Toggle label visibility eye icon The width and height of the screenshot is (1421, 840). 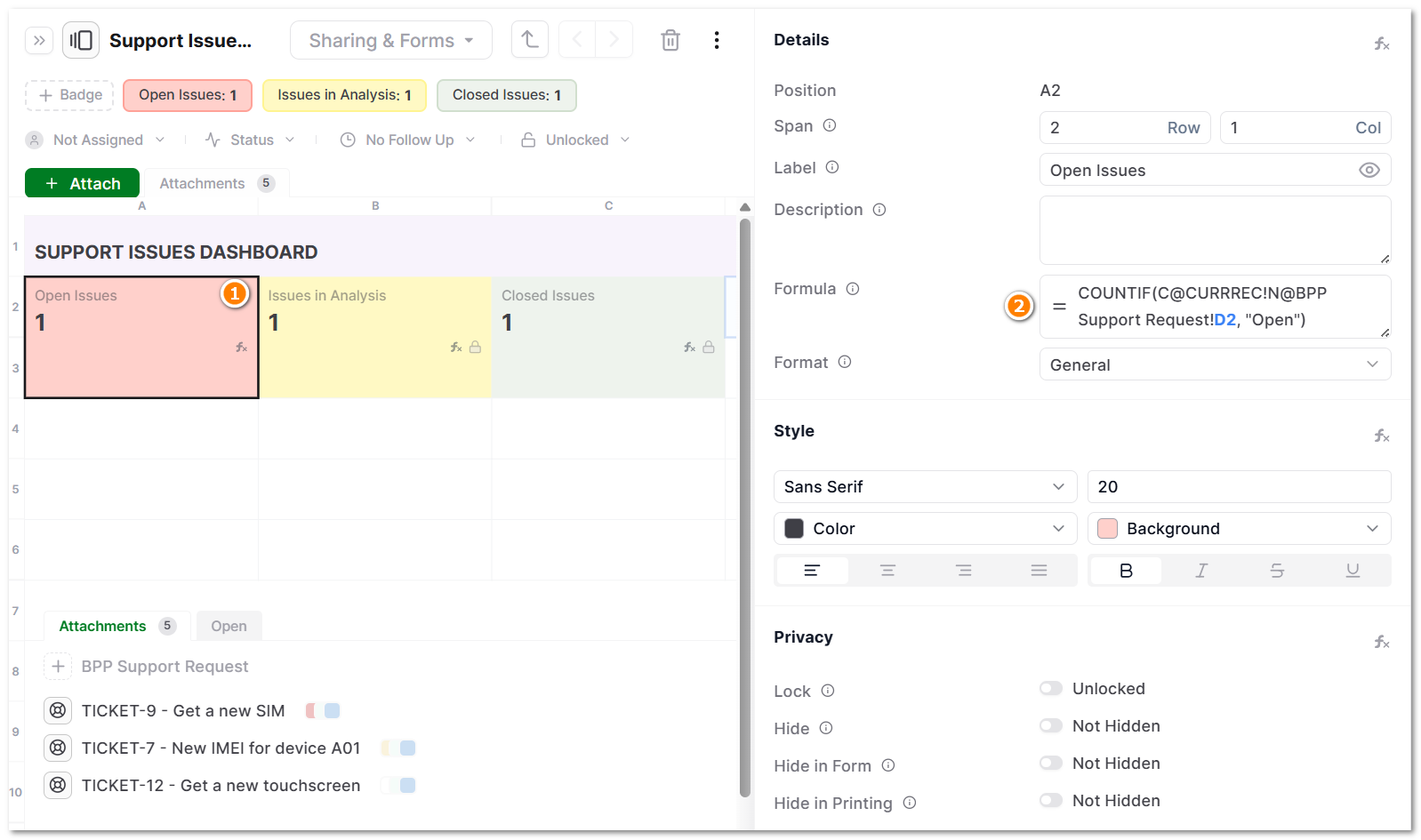click(x=1369, y=170)
